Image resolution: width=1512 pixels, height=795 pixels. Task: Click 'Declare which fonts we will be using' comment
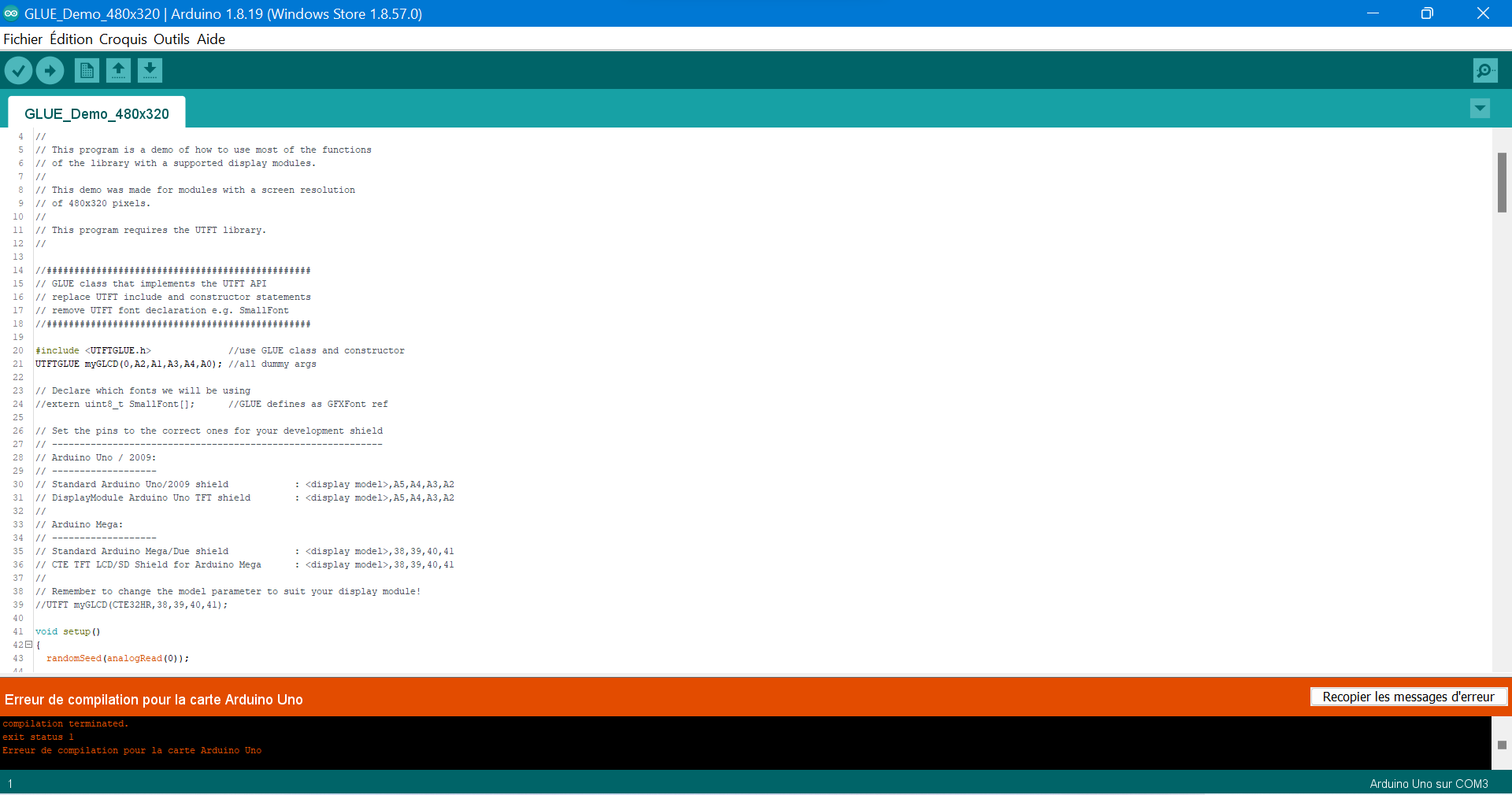(x=143, y=391)
